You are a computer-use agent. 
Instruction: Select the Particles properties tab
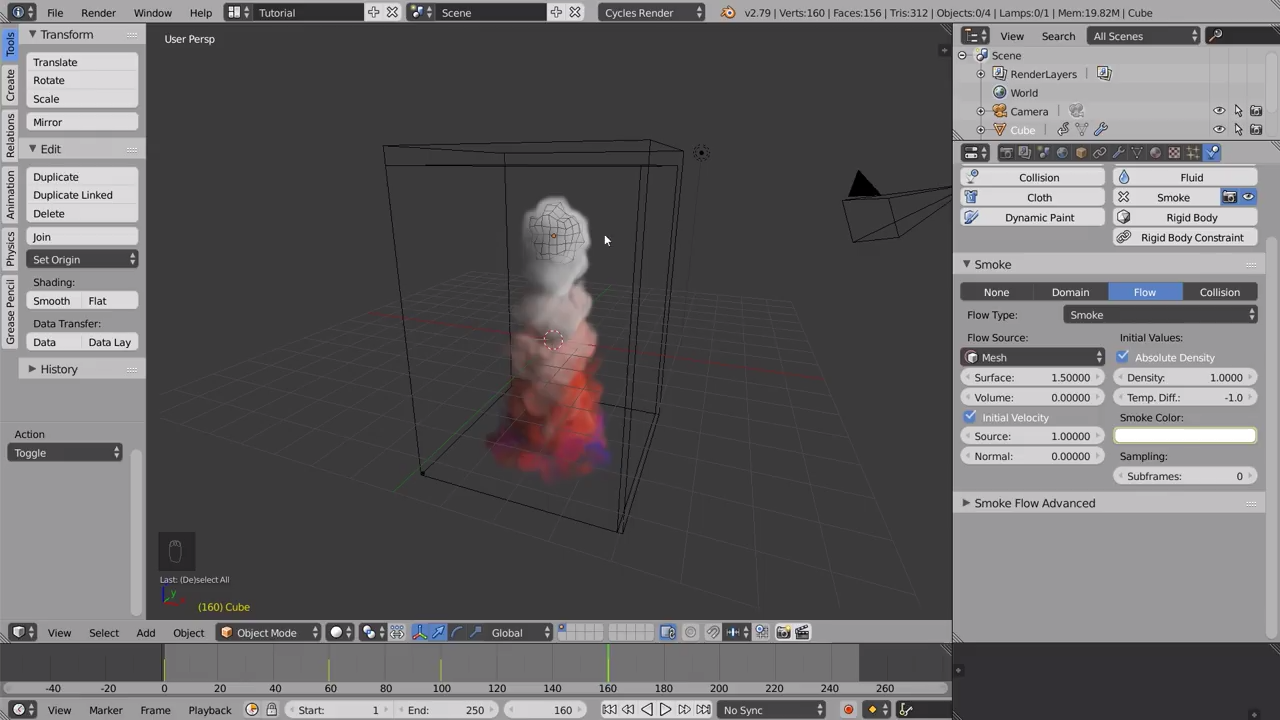pyautogui.click(x=1193, y=152)
